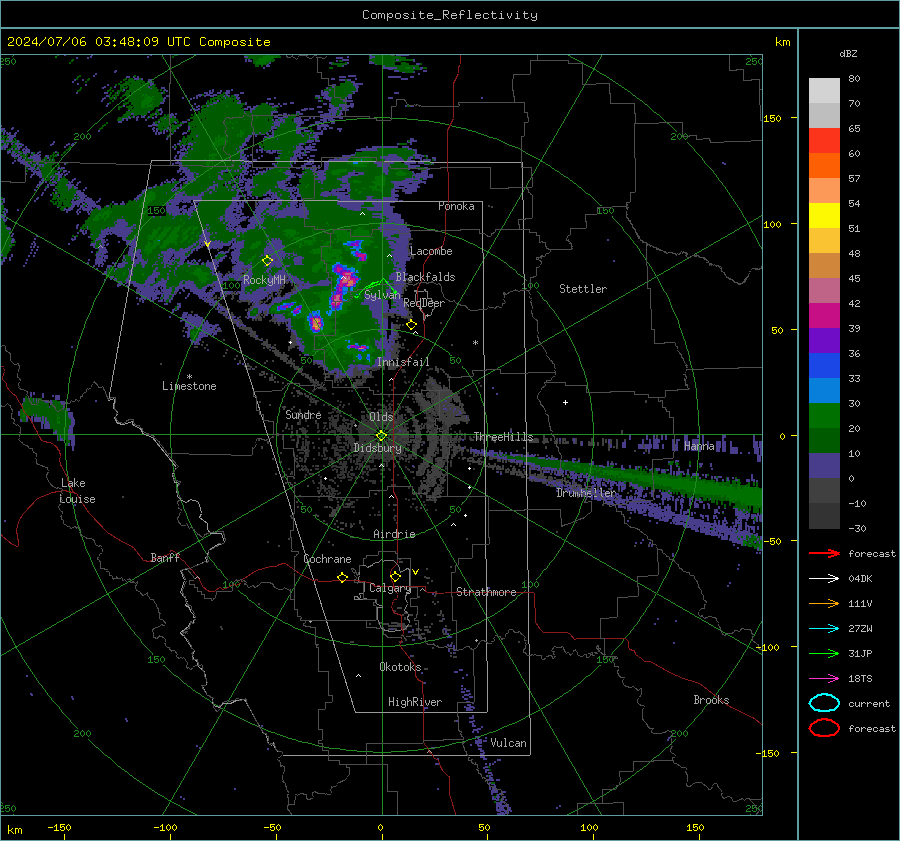The height and width of the screenshot is (841, 900).
Task: Click the Blackfalds city label
Action: coord(425,277)
